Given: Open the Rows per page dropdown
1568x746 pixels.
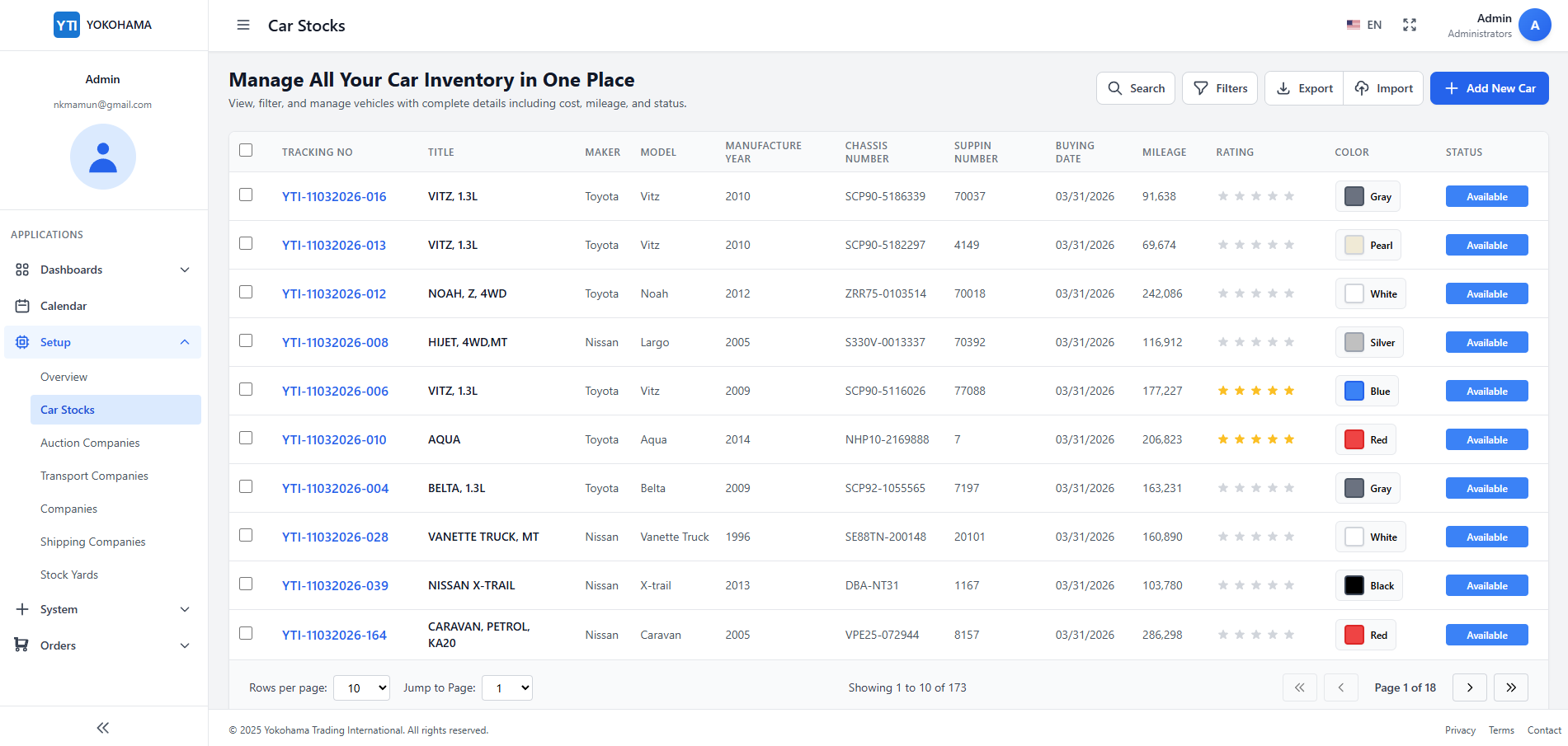Looking at the screenshot, I should [361, 687].
